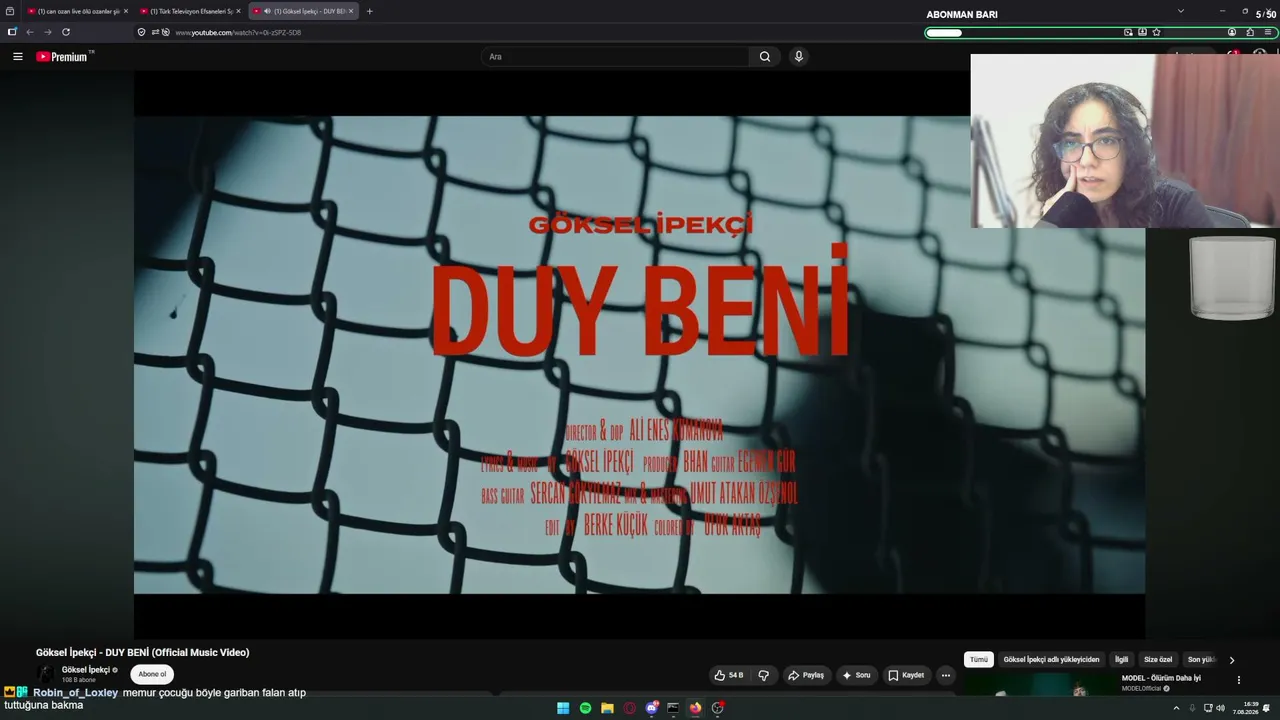
Task: Open the Göksel İpekçi channel avatar
Action: point(46,674)
